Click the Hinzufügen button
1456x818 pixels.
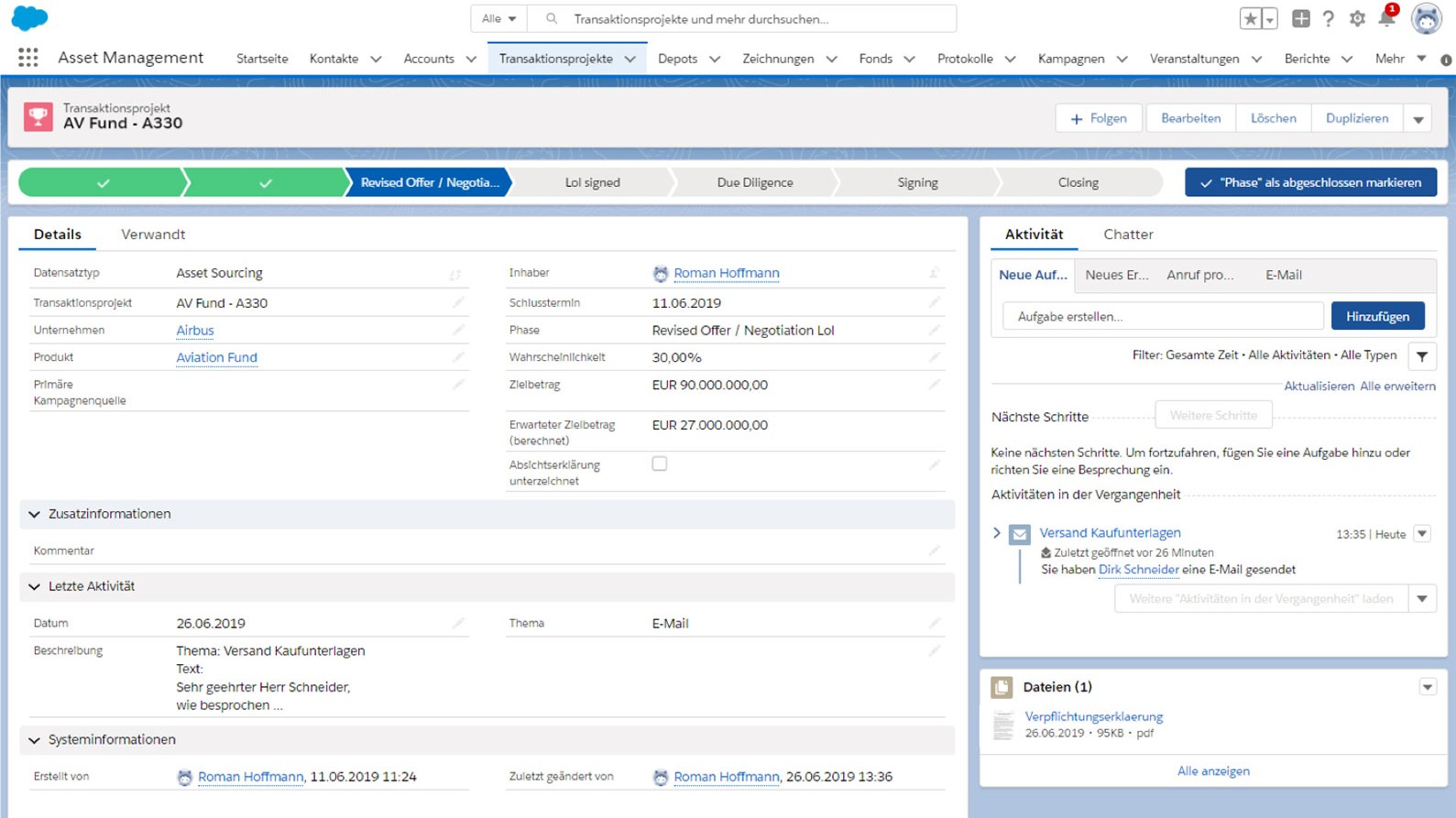pyautogui.click(x=1377, y=316)
